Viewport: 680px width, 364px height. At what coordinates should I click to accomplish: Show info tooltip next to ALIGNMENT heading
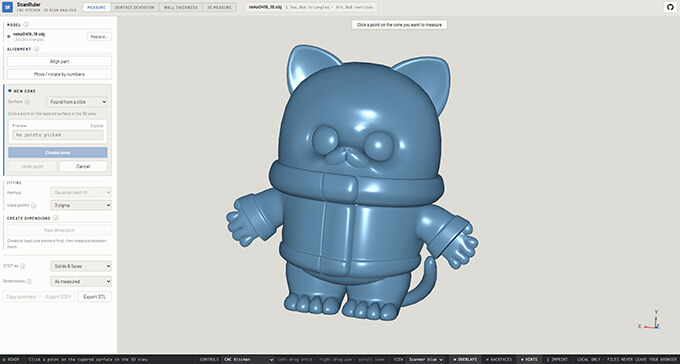(36, 49)
